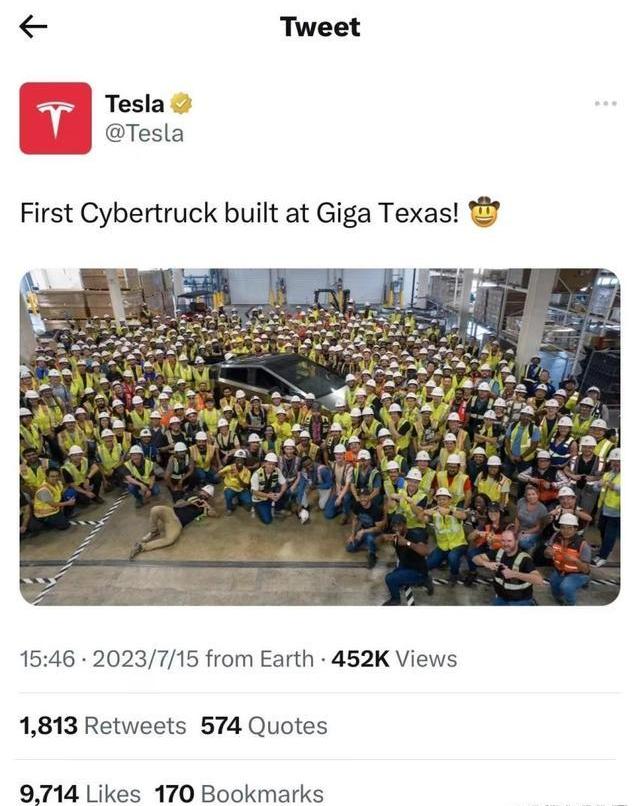Viewport: 640px width, 806px height.
Task: Tap the gold verified badge
Action: click(181, 103)
